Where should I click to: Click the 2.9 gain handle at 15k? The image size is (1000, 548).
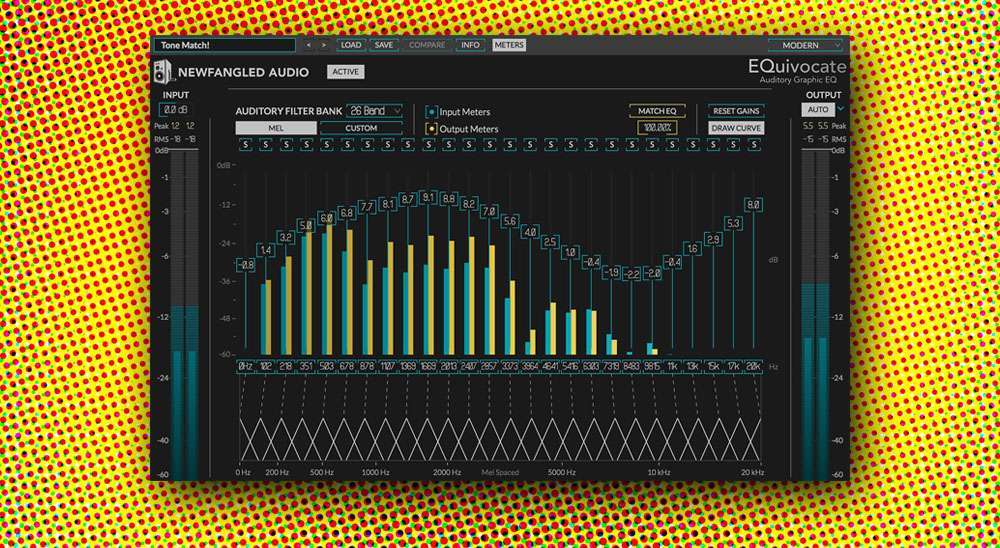point(713,239)
